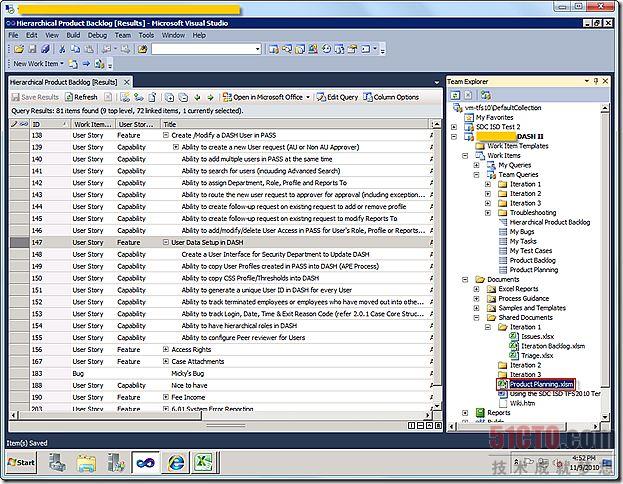Click the Open File toolbar icon
Screen dimensions: 623x484
click(x=19, y=49)
